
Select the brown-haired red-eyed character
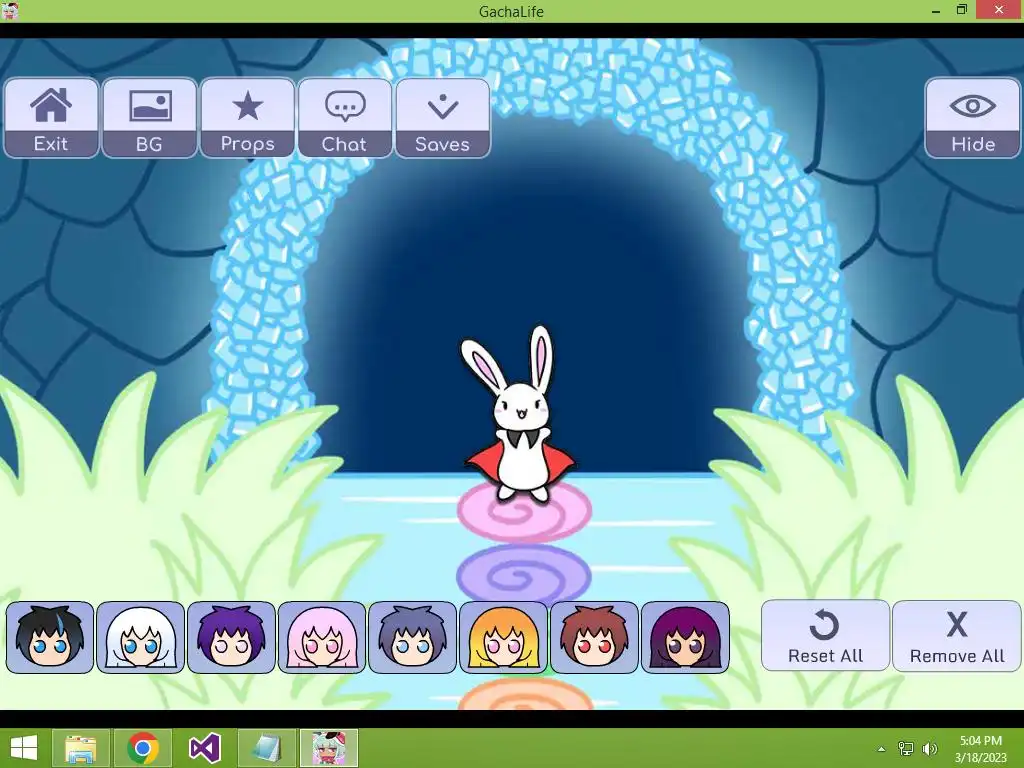click(x=594, y=637)
